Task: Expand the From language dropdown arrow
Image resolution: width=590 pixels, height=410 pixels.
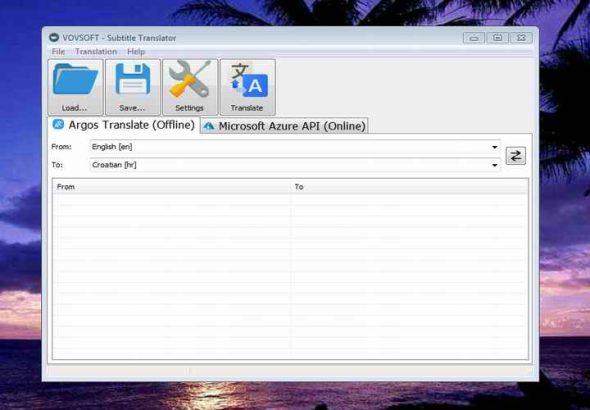Action: click(494, 147)
